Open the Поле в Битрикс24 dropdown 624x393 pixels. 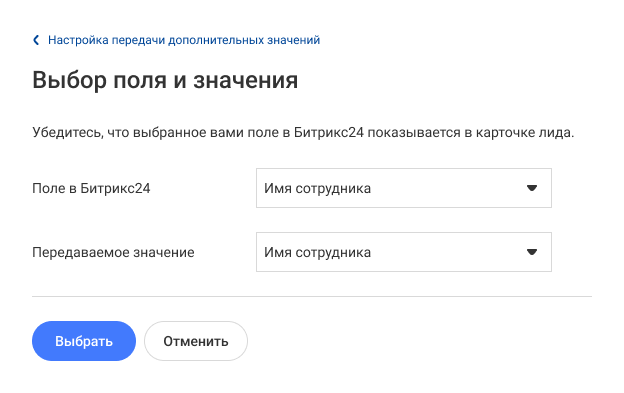(404, 188)
